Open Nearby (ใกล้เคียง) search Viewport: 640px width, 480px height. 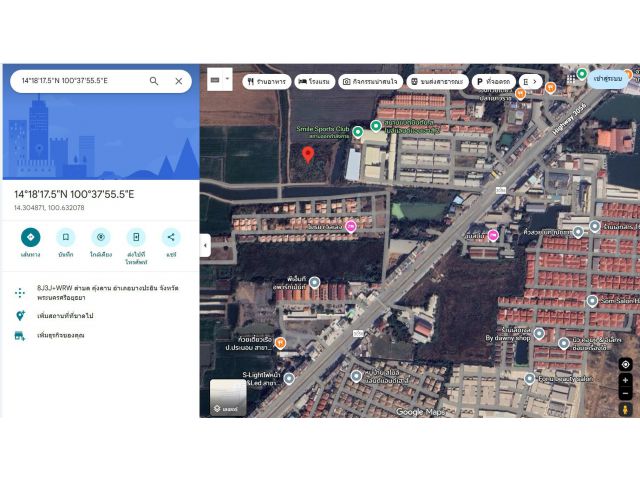[x=100, y=237]
